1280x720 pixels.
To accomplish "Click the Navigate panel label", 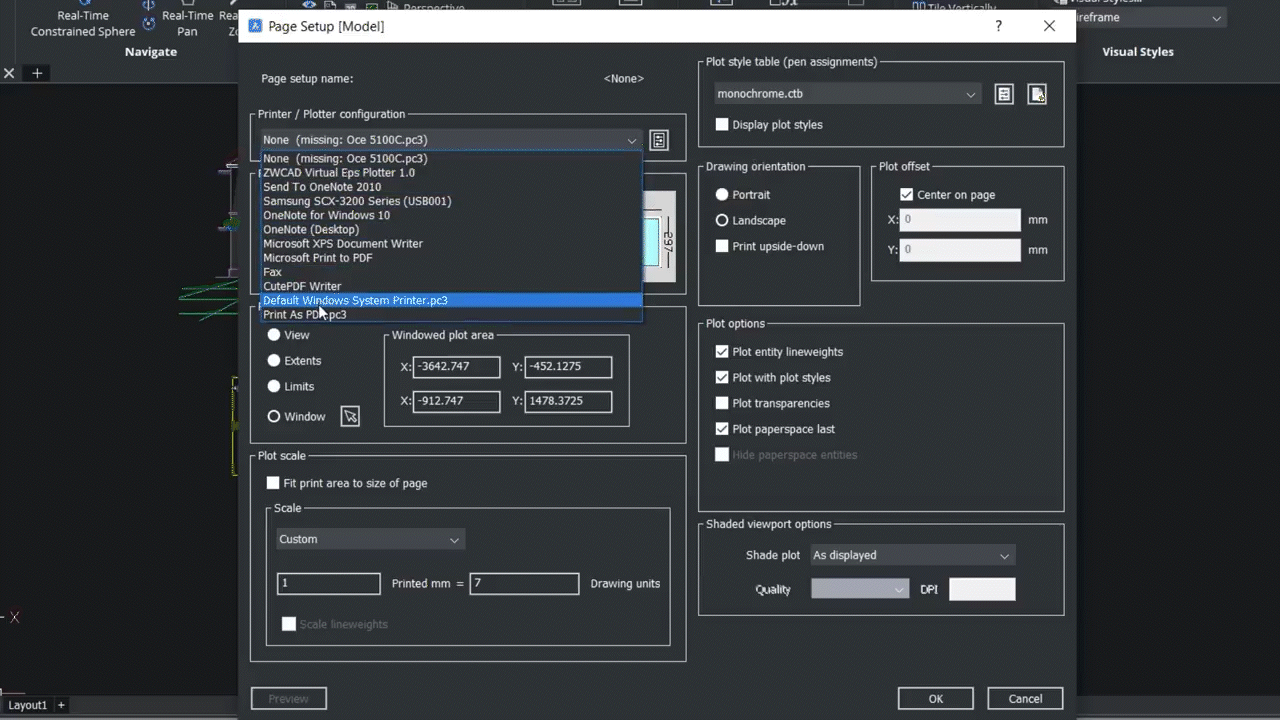I will pyautogui.click(x=151, y=52).
